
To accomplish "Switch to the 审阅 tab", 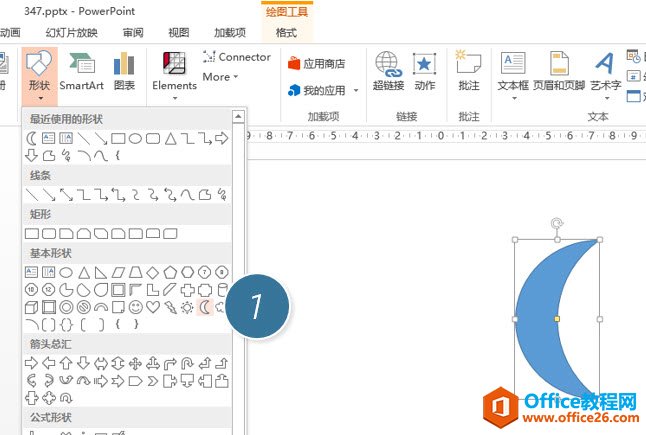I will (133, 33).
